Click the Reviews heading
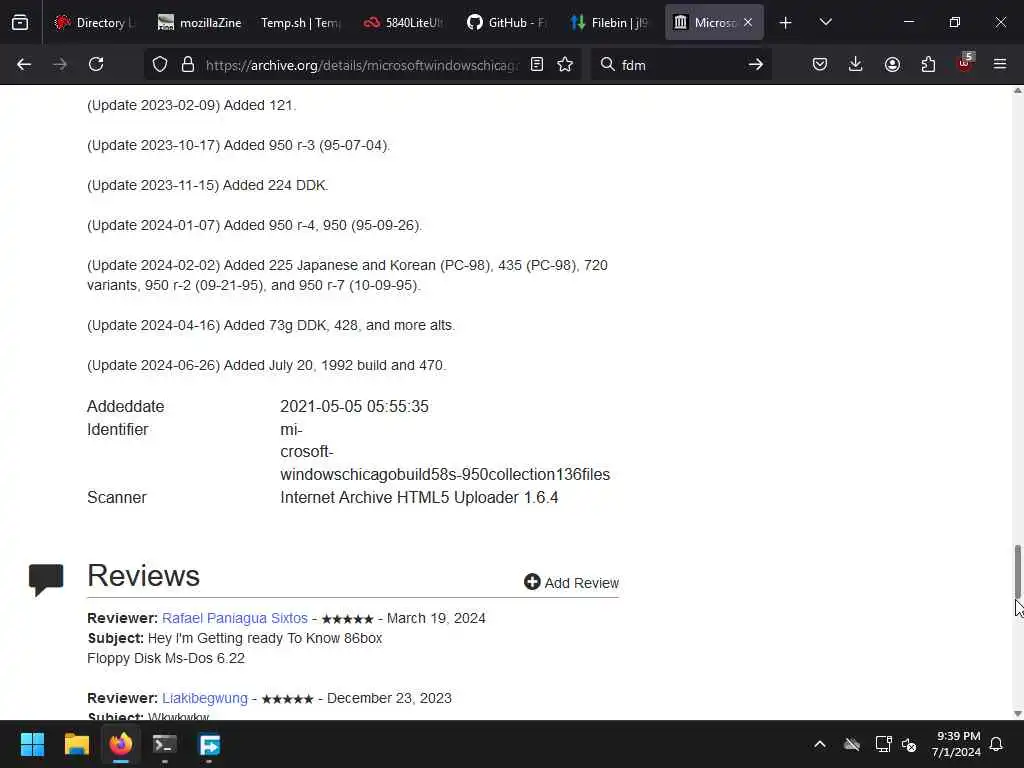Screen dimensions: 1024x768 coord(143,576)
